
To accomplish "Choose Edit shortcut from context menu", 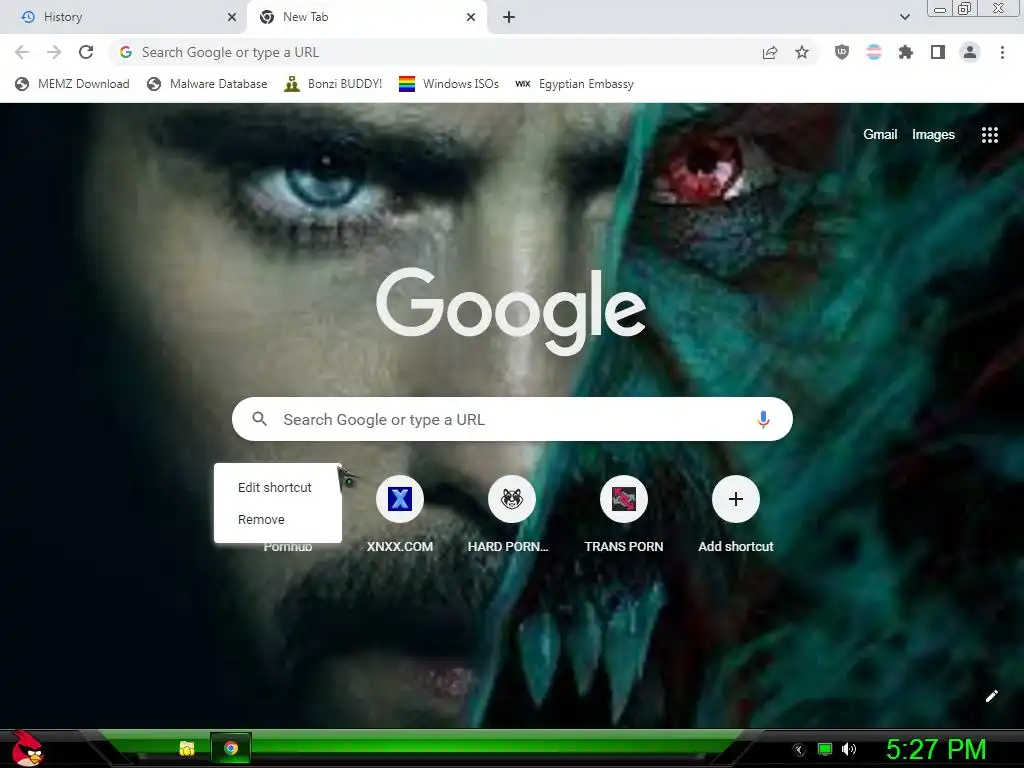I will [x=278, y=487].
